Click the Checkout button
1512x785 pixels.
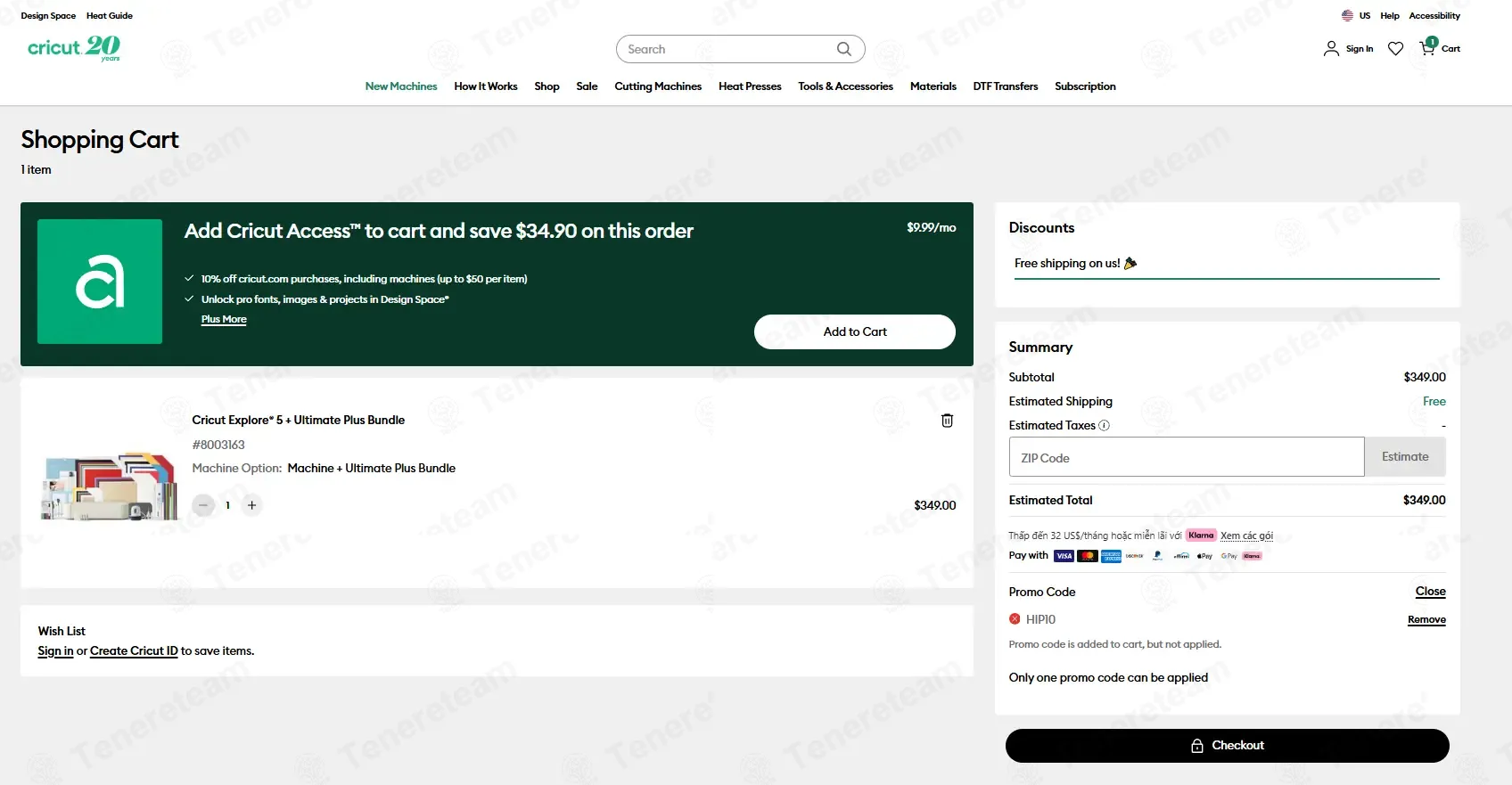click(x=1228, y=746)
